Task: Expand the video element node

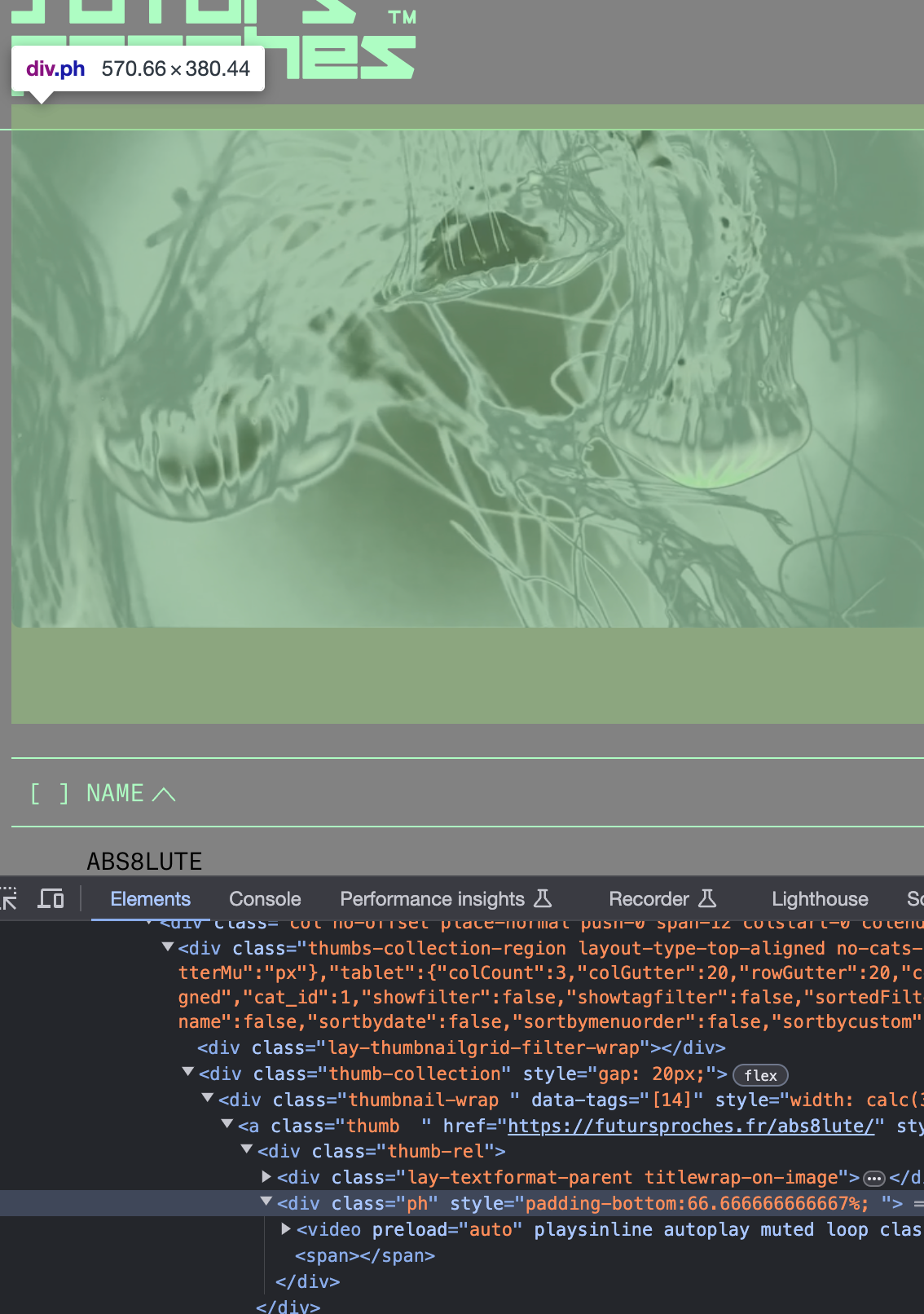Action: (286, 1229)
